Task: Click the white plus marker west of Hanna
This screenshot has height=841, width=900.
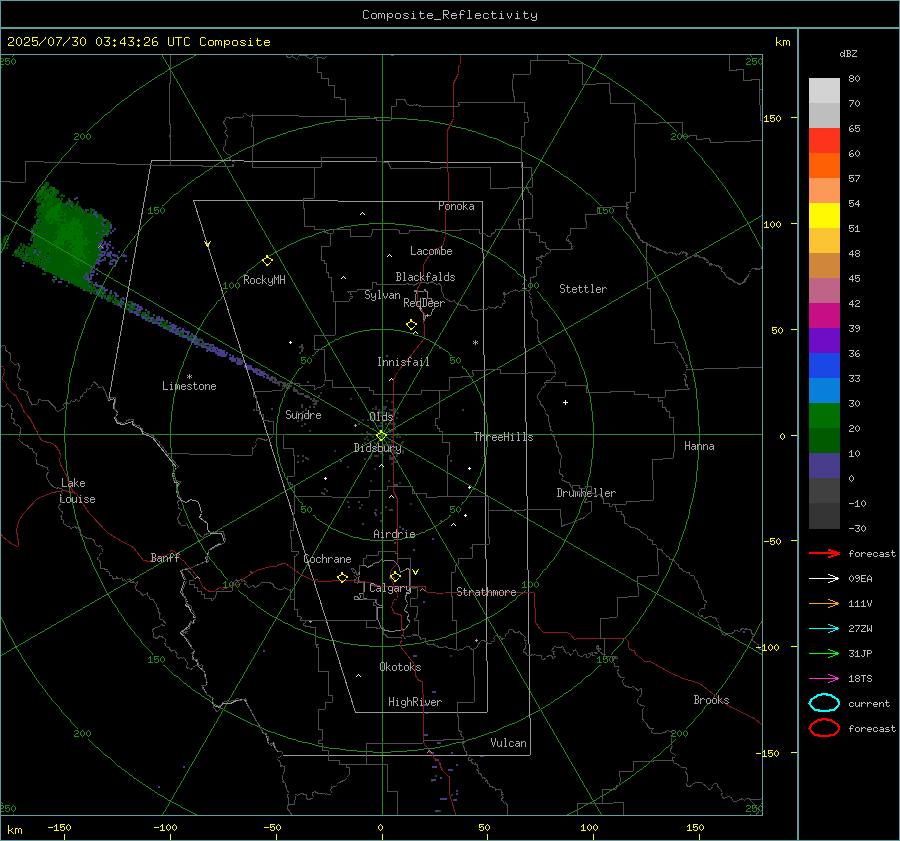Action: [565, 402]
